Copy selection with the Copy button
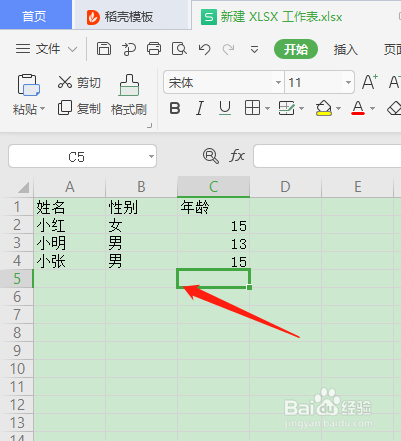 click(79, 108)
